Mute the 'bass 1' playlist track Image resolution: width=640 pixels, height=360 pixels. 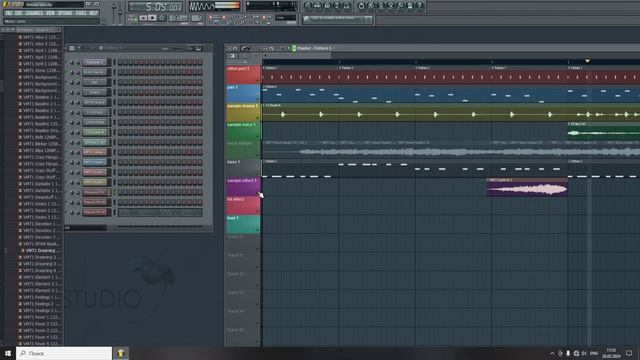pyautogui.click(x=258, y=174)
